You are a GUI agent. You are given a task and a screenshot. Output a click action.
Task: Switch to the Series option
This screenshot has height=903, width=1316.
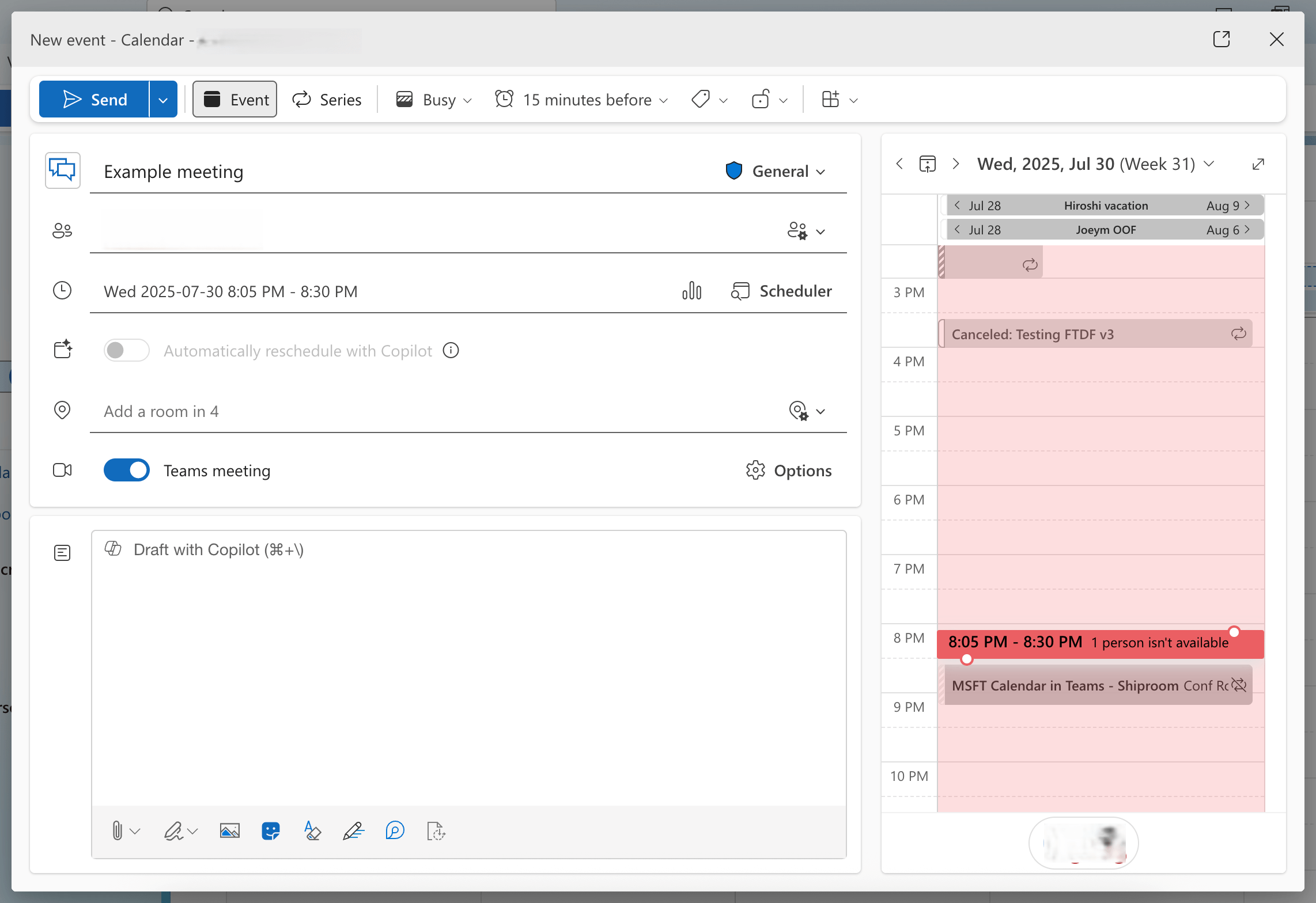tap(327, 100)
